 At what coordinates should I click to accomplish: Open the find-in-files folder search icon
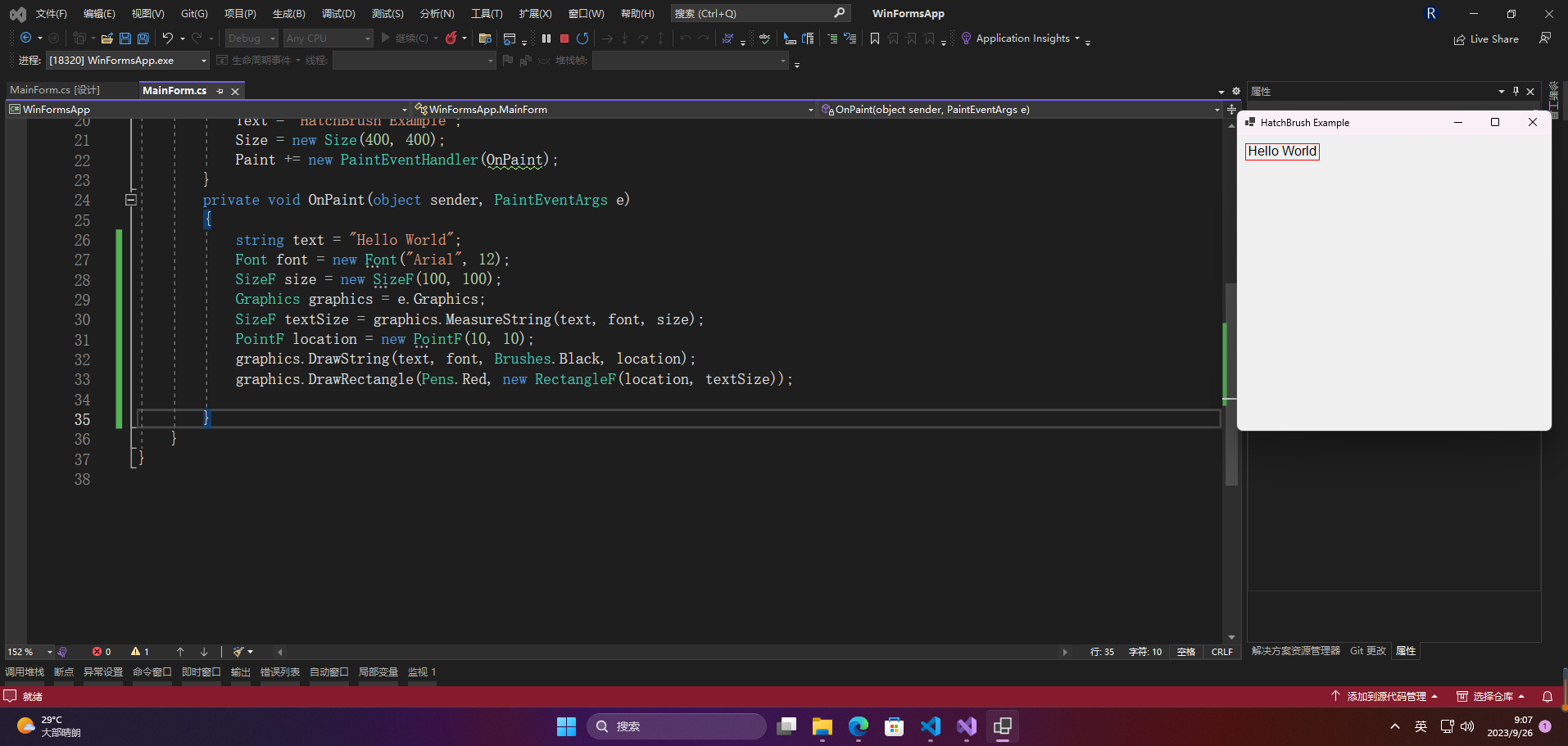click(x=485, y=38)
